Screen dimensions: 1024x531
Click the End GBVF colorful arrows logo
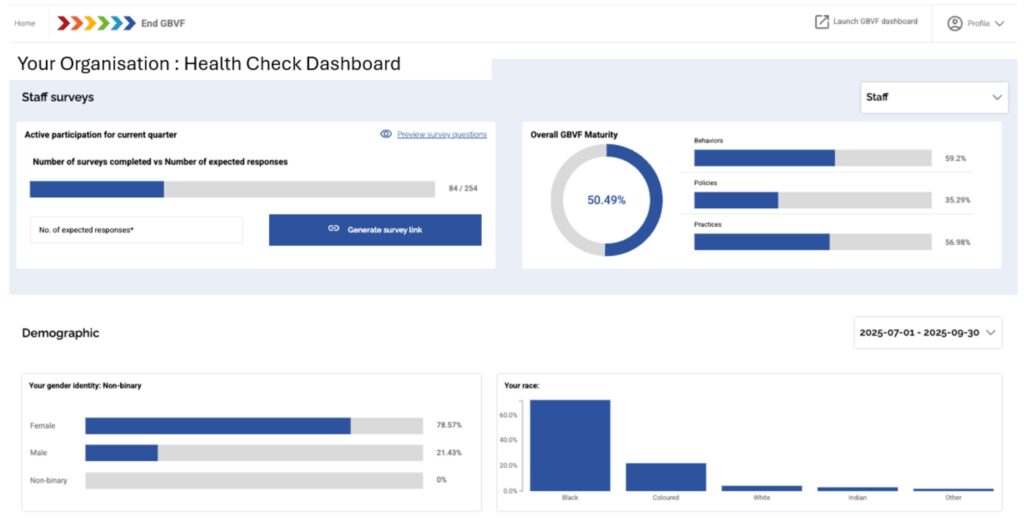(97, 23)
